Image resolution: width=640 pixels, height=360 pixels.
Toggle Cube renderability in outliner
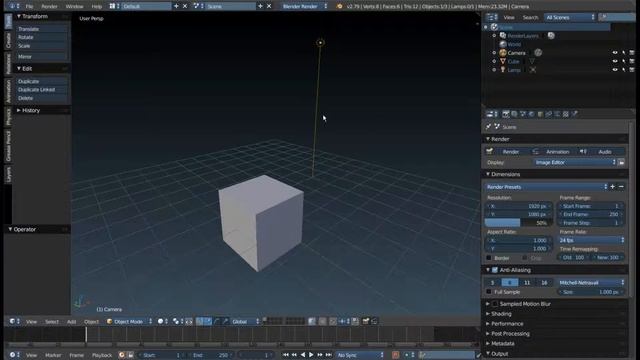(x=632, y=61)
